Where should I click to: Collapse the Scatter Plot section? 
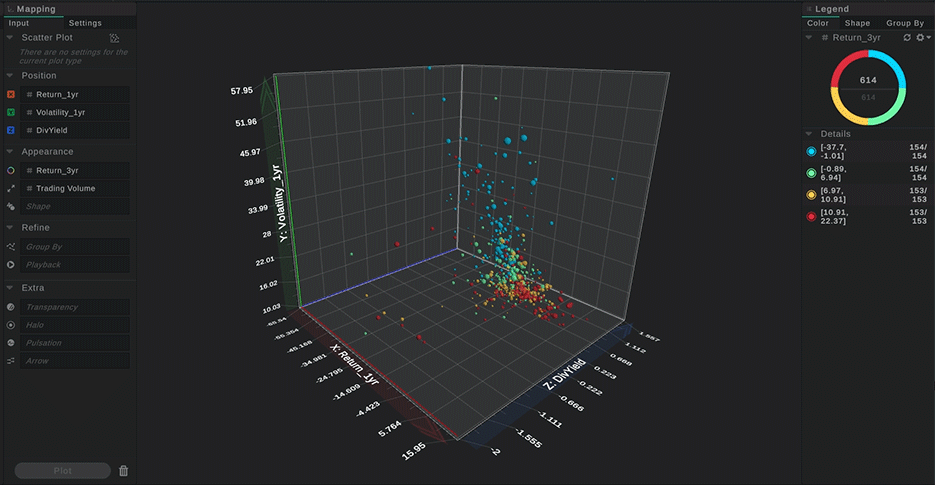(10, 38)
